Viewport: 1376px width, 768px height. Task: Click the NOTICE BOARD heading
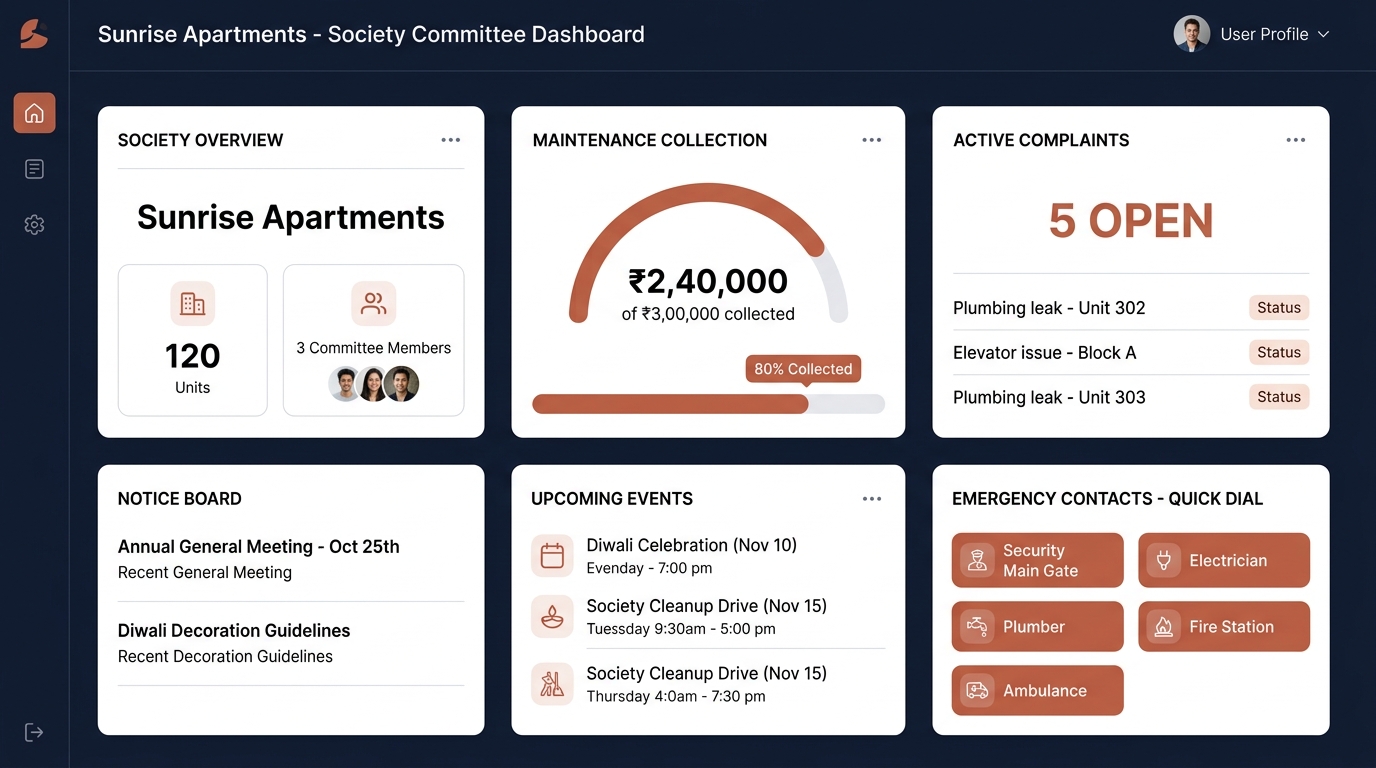[x=180, y=499]
